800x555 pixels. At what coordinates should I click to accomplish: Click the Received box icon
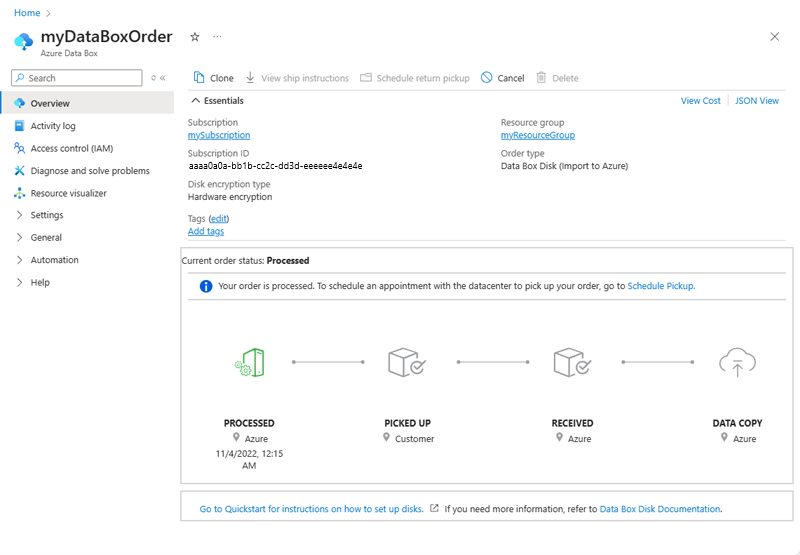tap(572, 362)
